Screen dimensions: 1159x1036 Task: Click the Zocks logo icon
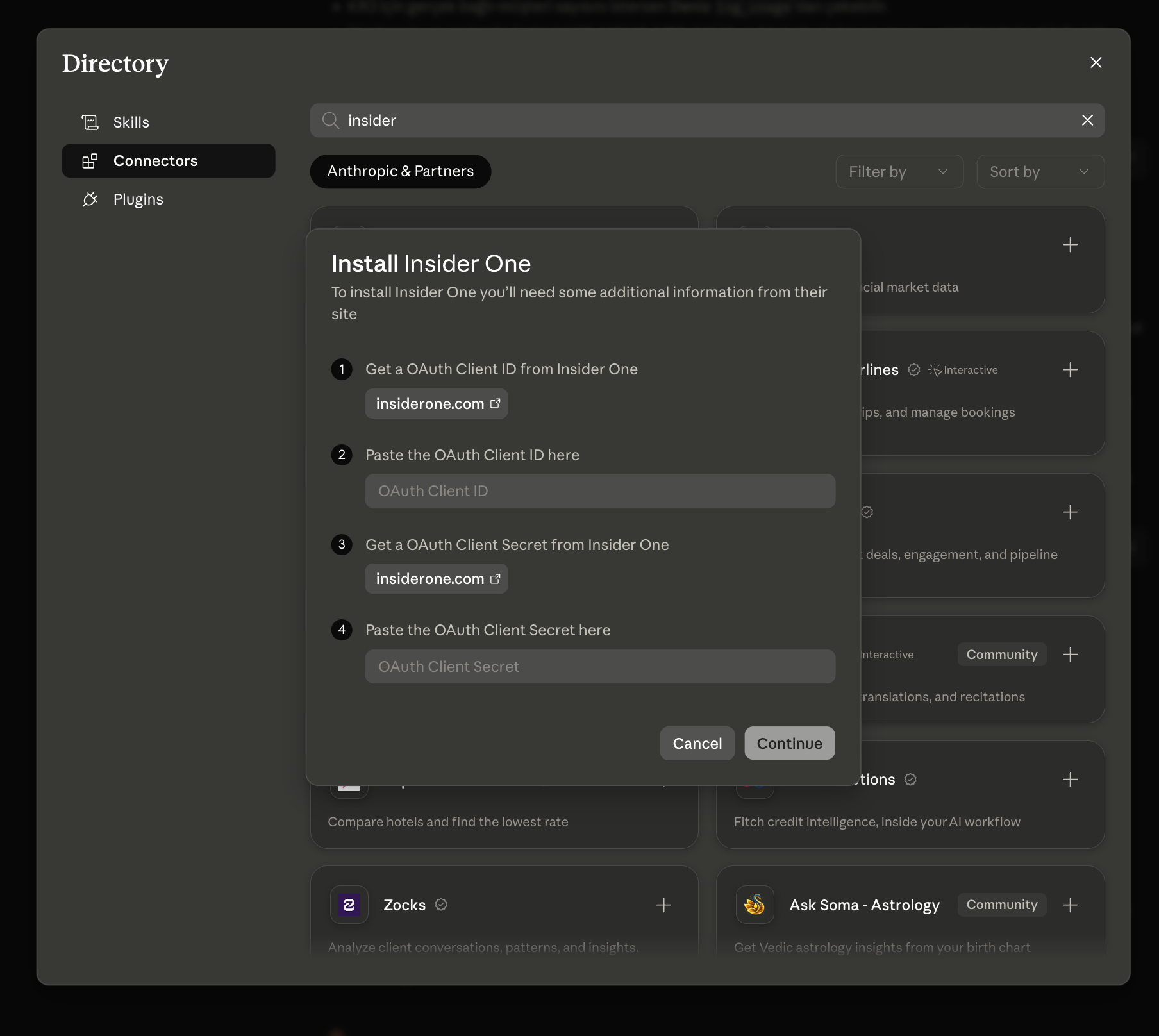click(349, 905)
